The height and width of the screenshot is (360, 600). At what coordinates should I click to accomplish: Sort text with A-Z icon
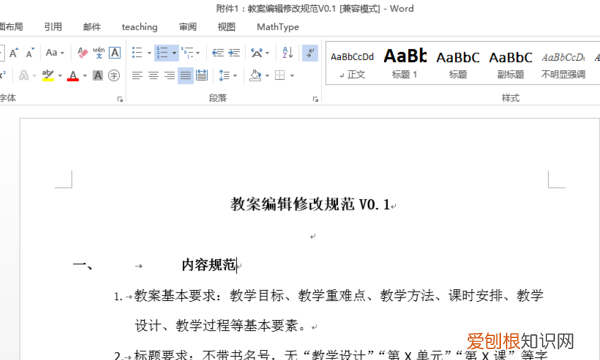point(287,52)
